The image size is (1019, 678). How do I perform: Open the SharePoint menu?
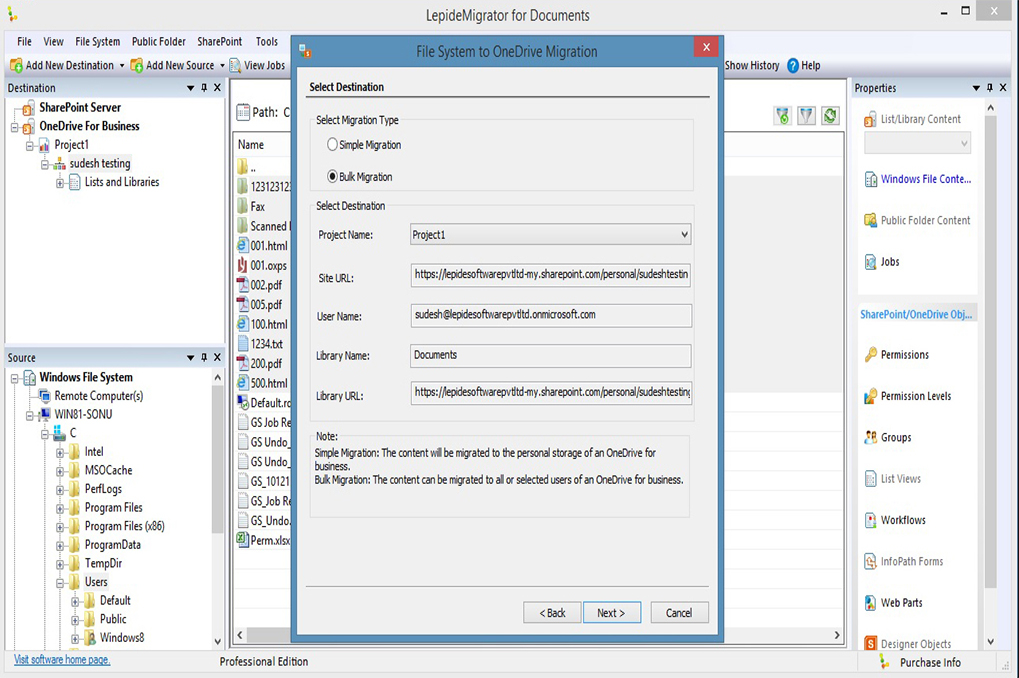tap(219, 41)
